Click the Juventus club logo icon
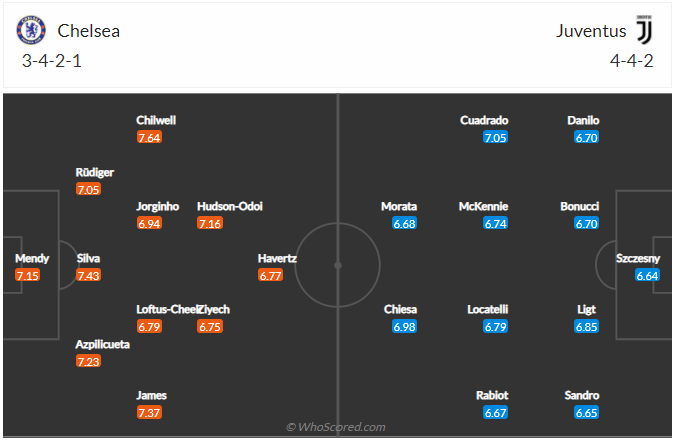The image size is (673, 444). [x=643, y=30]
